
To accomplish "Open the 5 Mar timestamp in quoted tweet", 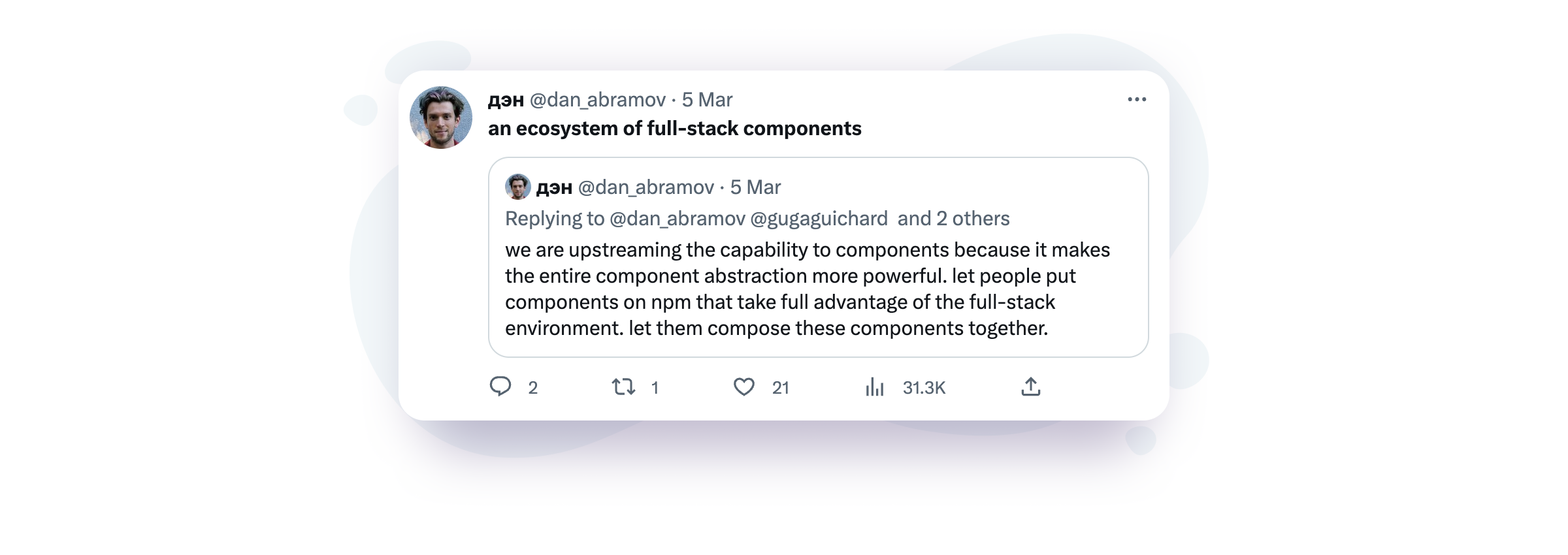I will [x=755, y=187].
